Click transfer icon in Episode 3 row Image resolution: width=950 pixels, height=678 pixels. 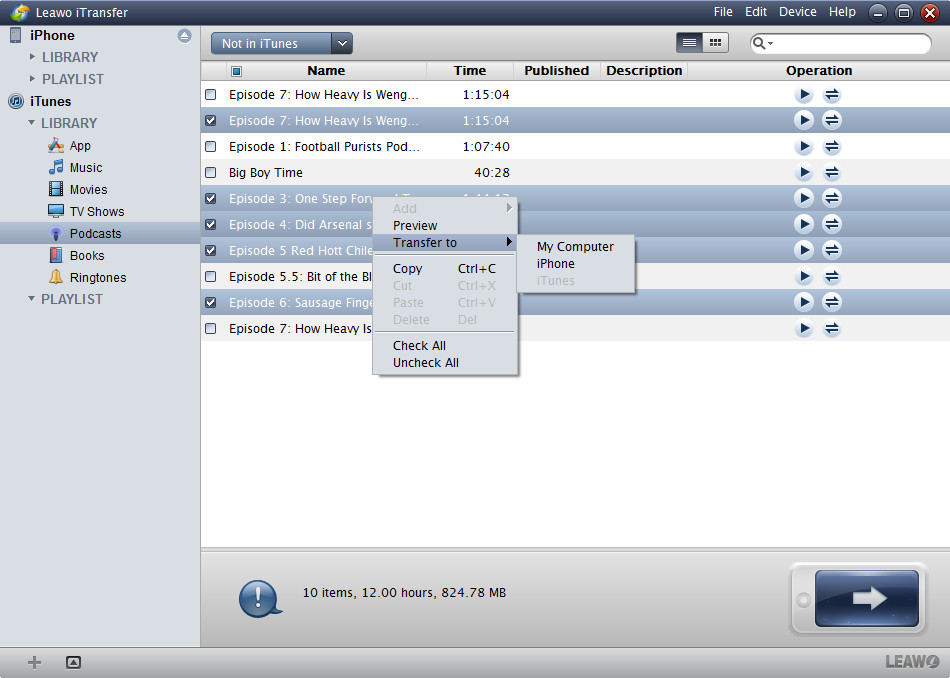[832, 198]
